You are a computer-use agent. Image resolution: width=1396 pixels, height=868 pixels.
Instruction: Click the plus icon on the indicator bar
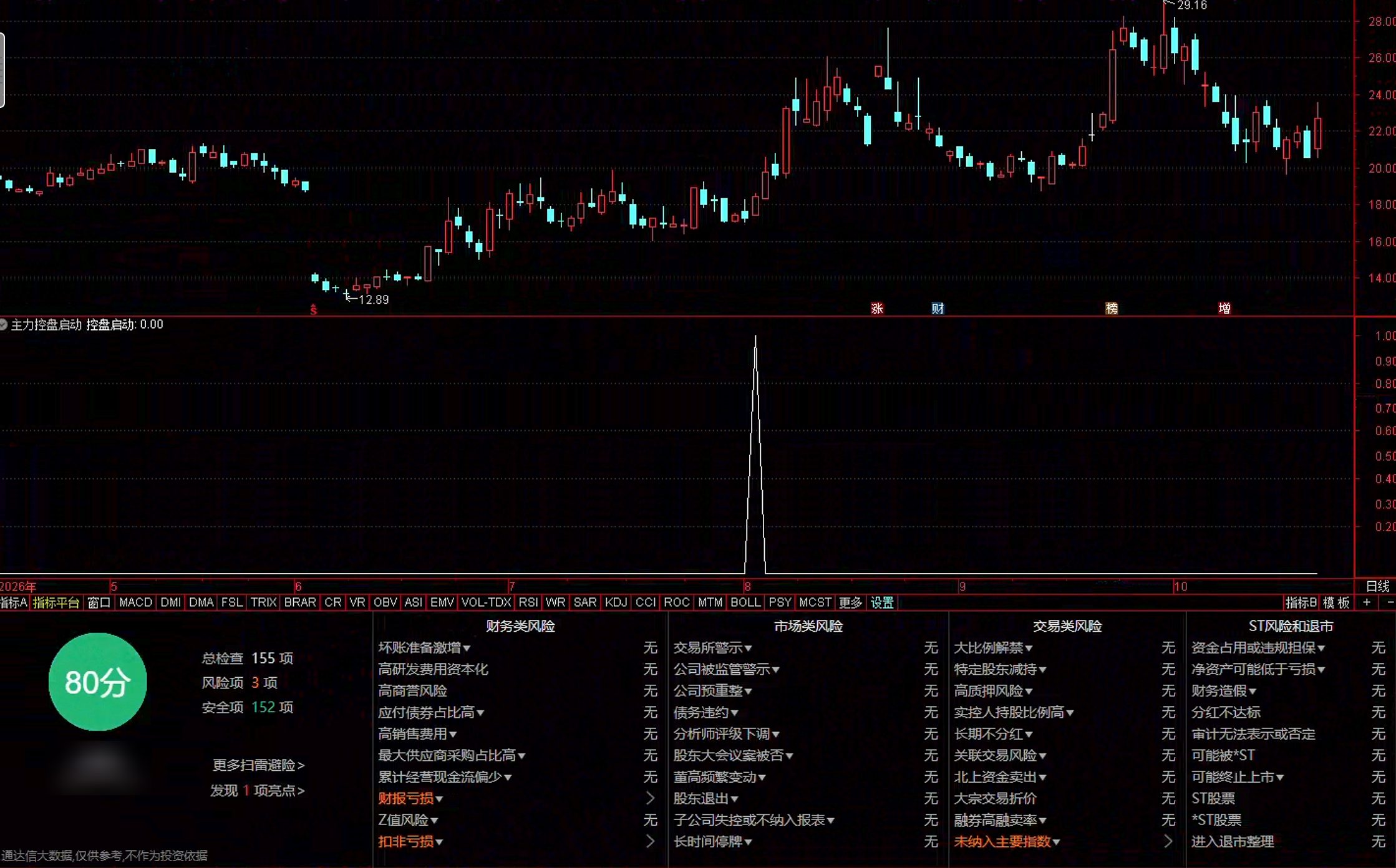[x=1367, y=602]
